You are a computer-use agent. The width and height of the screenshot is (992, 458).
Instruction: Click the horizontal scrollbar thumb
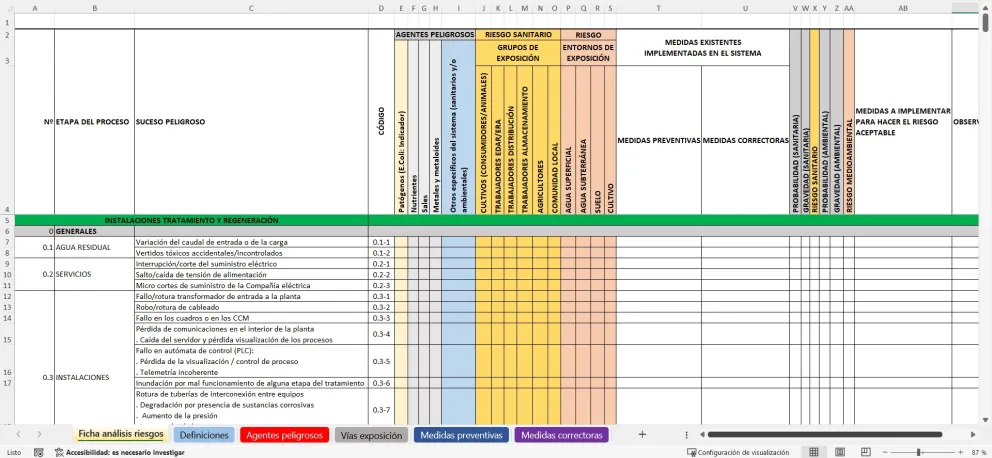tap(825, 435)
